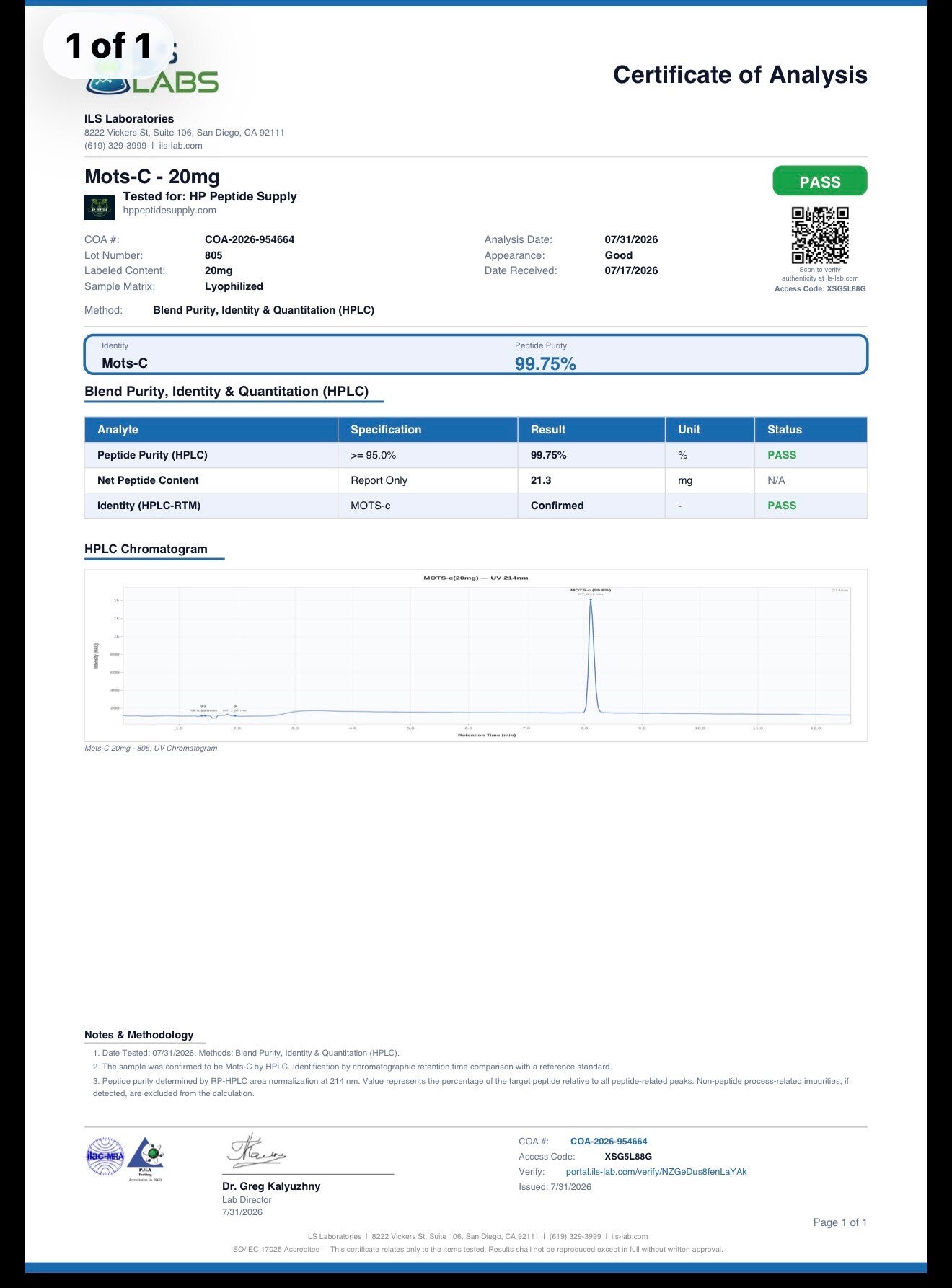Open the ils-lab.com link in header address
952x1288 pixels.
click(x=181, y=146)
